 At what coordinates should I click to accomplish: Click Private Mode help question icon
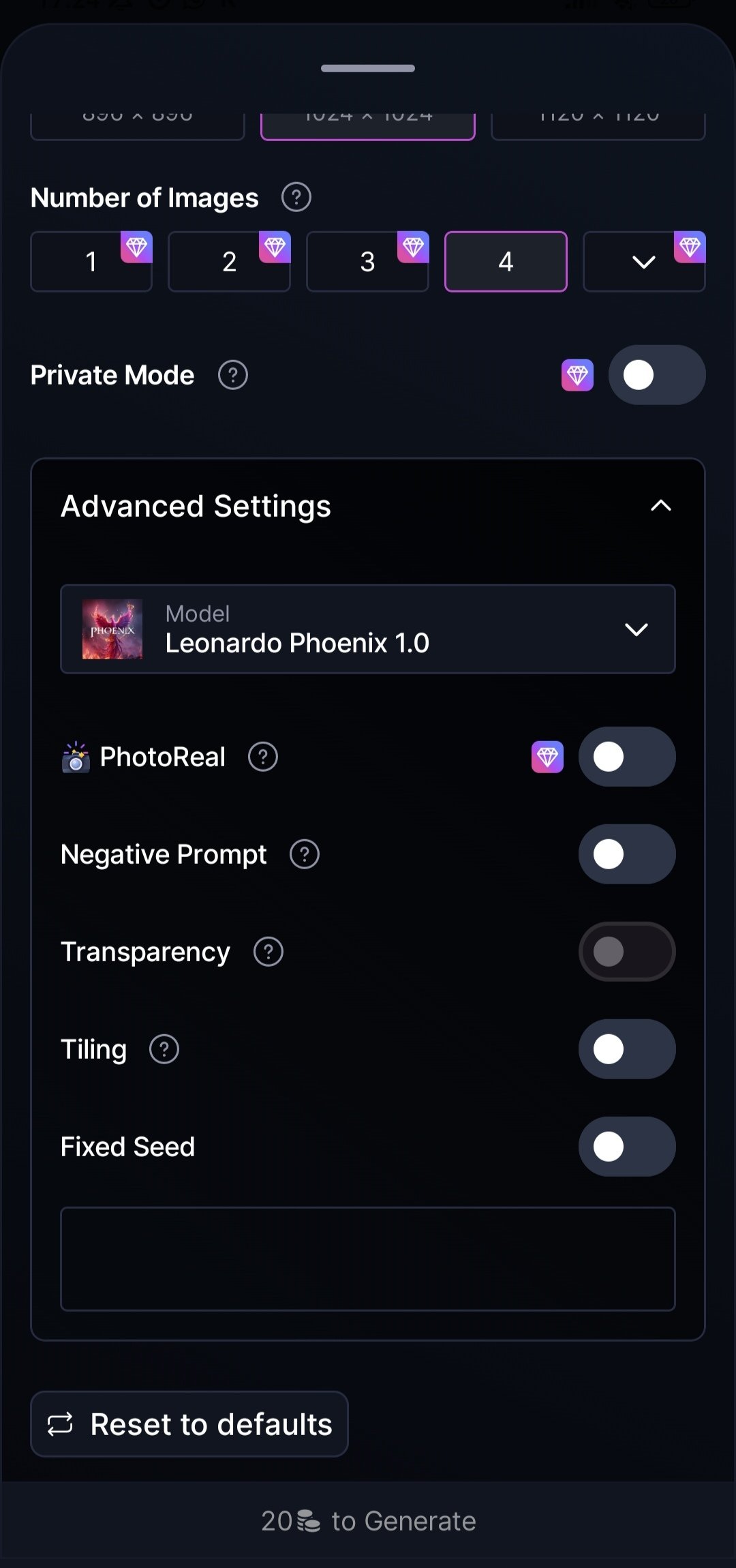click(233, 375)
